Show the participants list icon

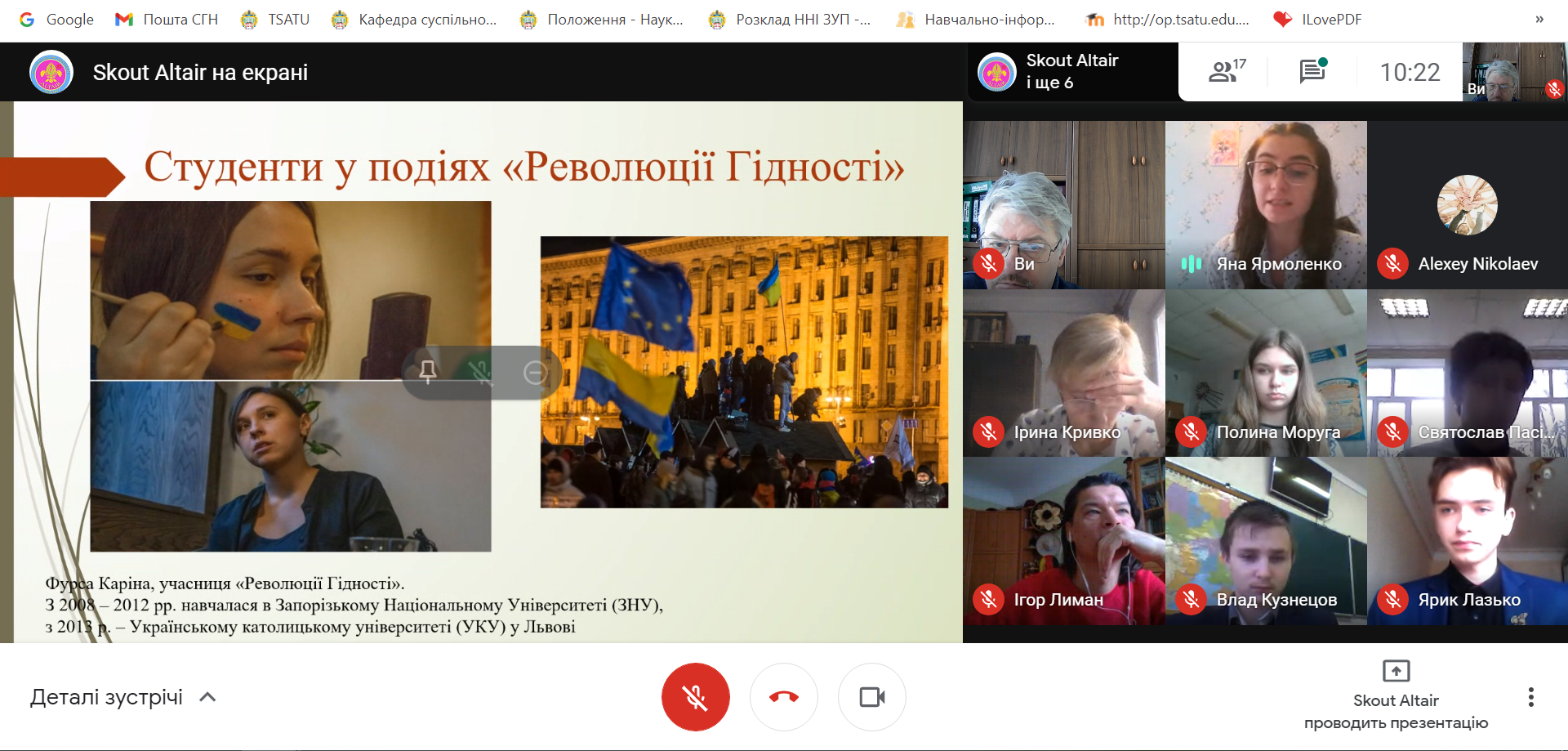click(x=1227, y=72)
